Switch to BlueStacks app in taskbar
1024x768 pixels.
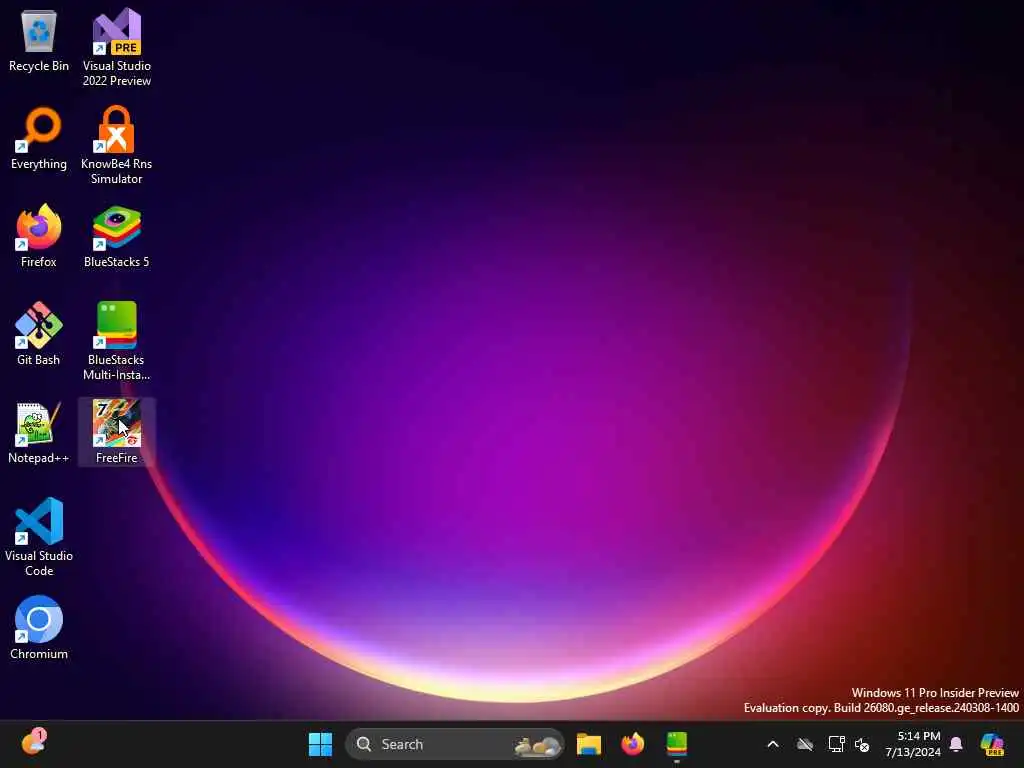(677, 744)
